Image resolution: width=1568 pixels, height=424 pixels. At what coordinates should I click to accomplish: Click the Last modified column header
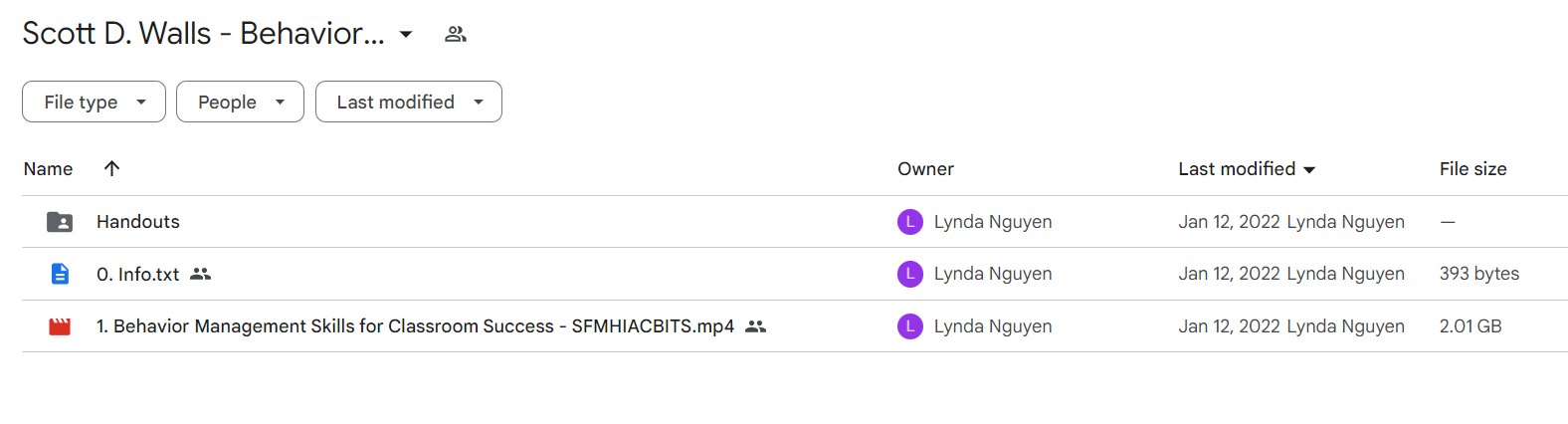point(1247,169)
